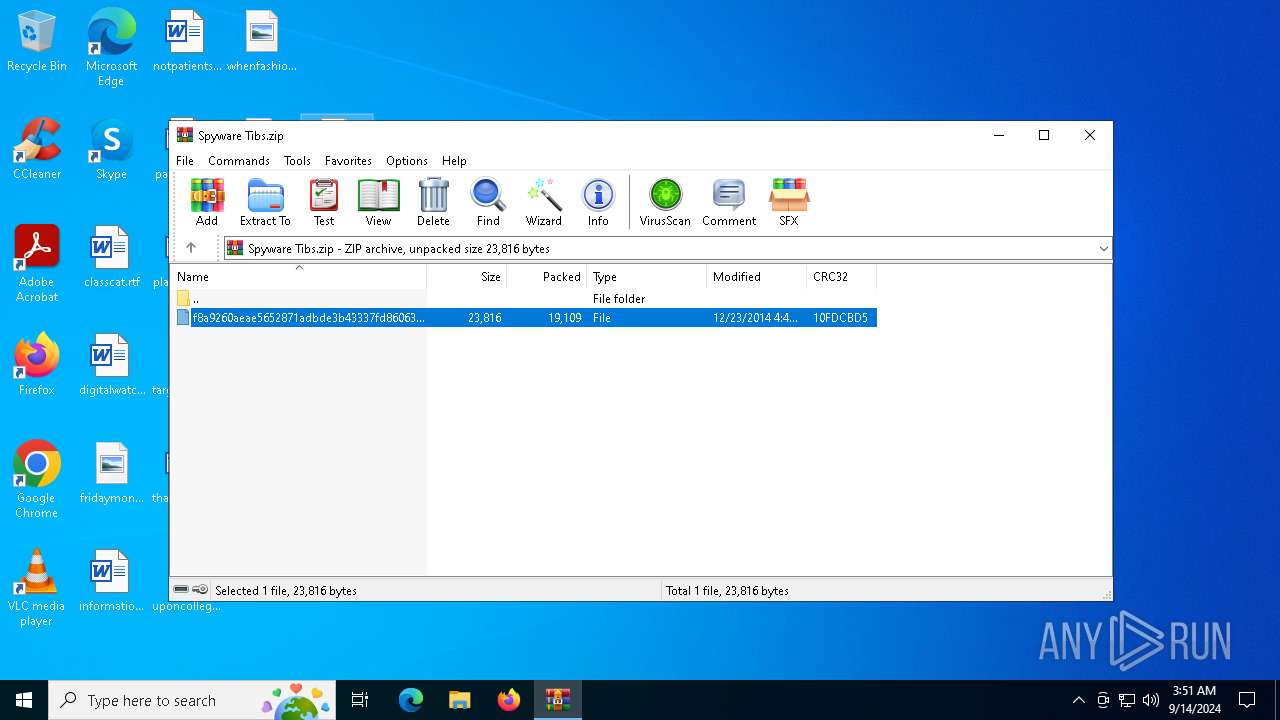The height and width of the screenshot is (720, 1280).
Task: Sort by the Packed column header
Action: tap(547, 277)
